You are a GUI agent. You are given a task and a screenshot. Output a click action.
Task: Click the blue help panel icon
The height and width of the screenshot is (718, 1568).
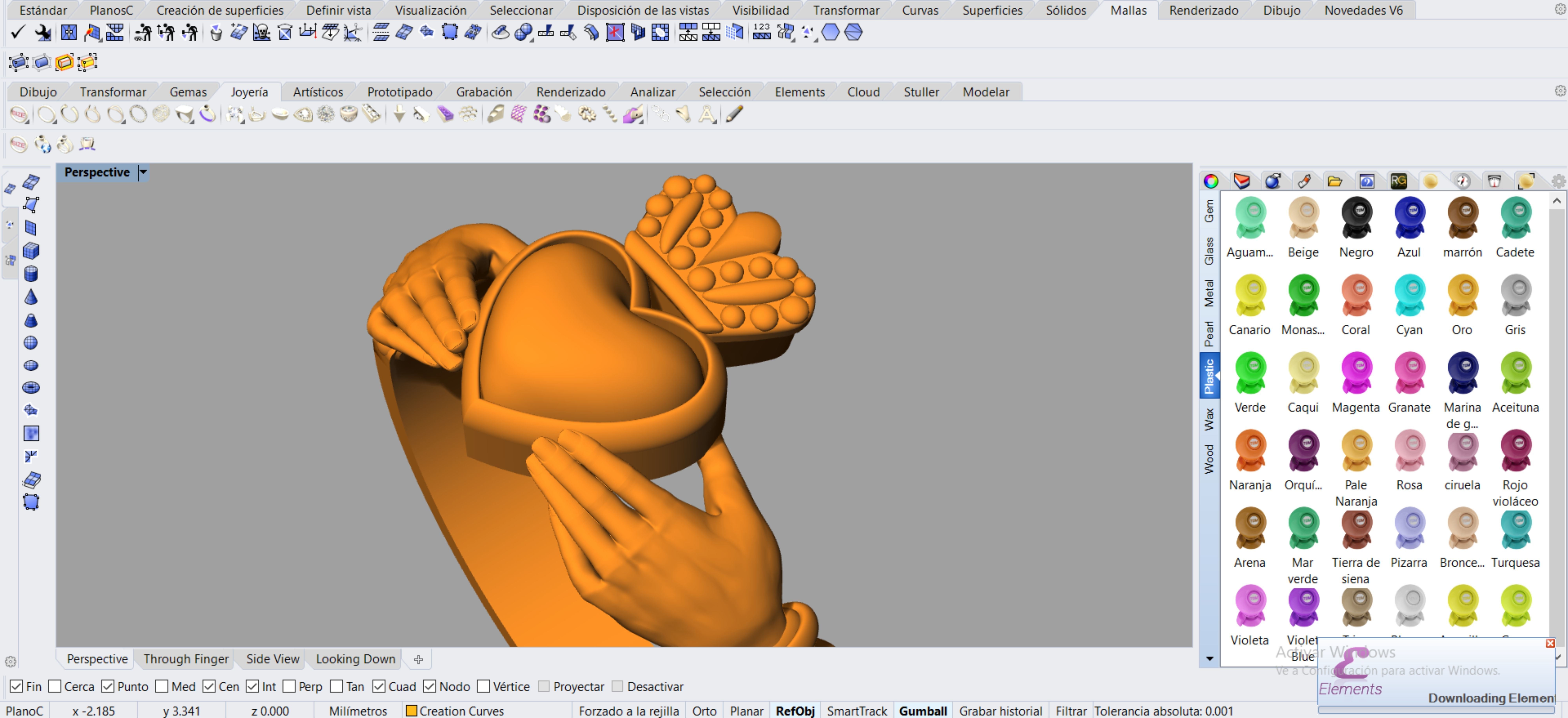tap(1367, 181)
